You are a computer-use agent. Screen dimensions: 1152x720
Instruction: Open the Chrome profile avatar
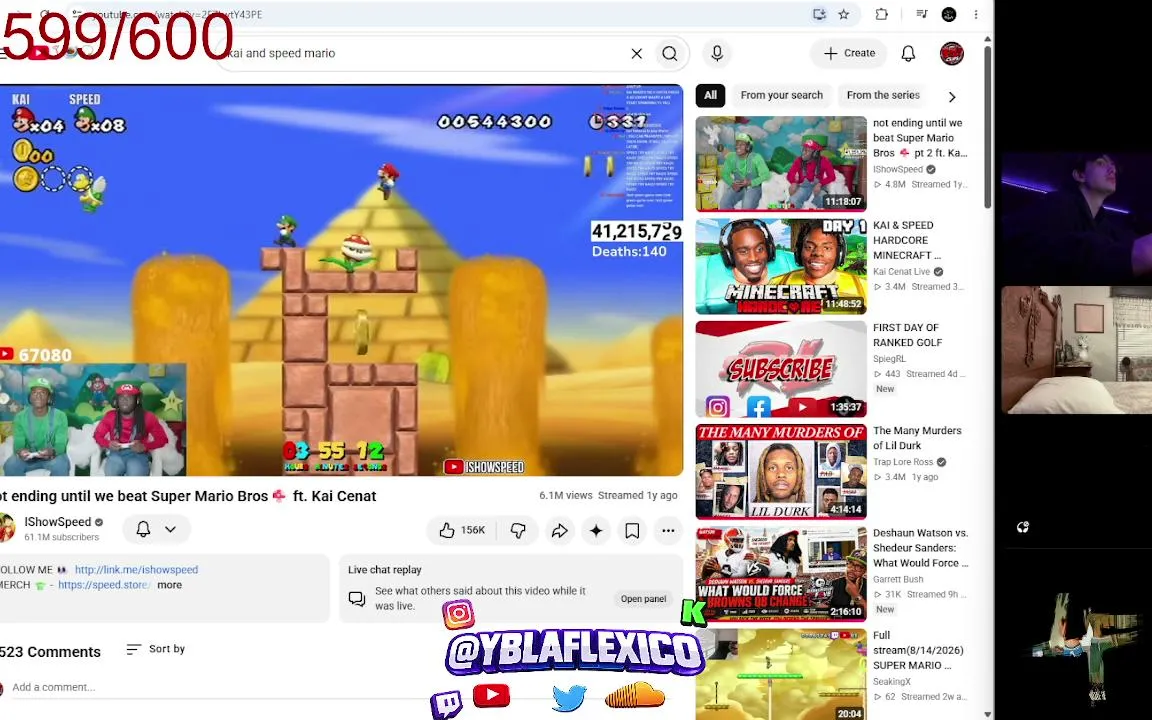948,14
